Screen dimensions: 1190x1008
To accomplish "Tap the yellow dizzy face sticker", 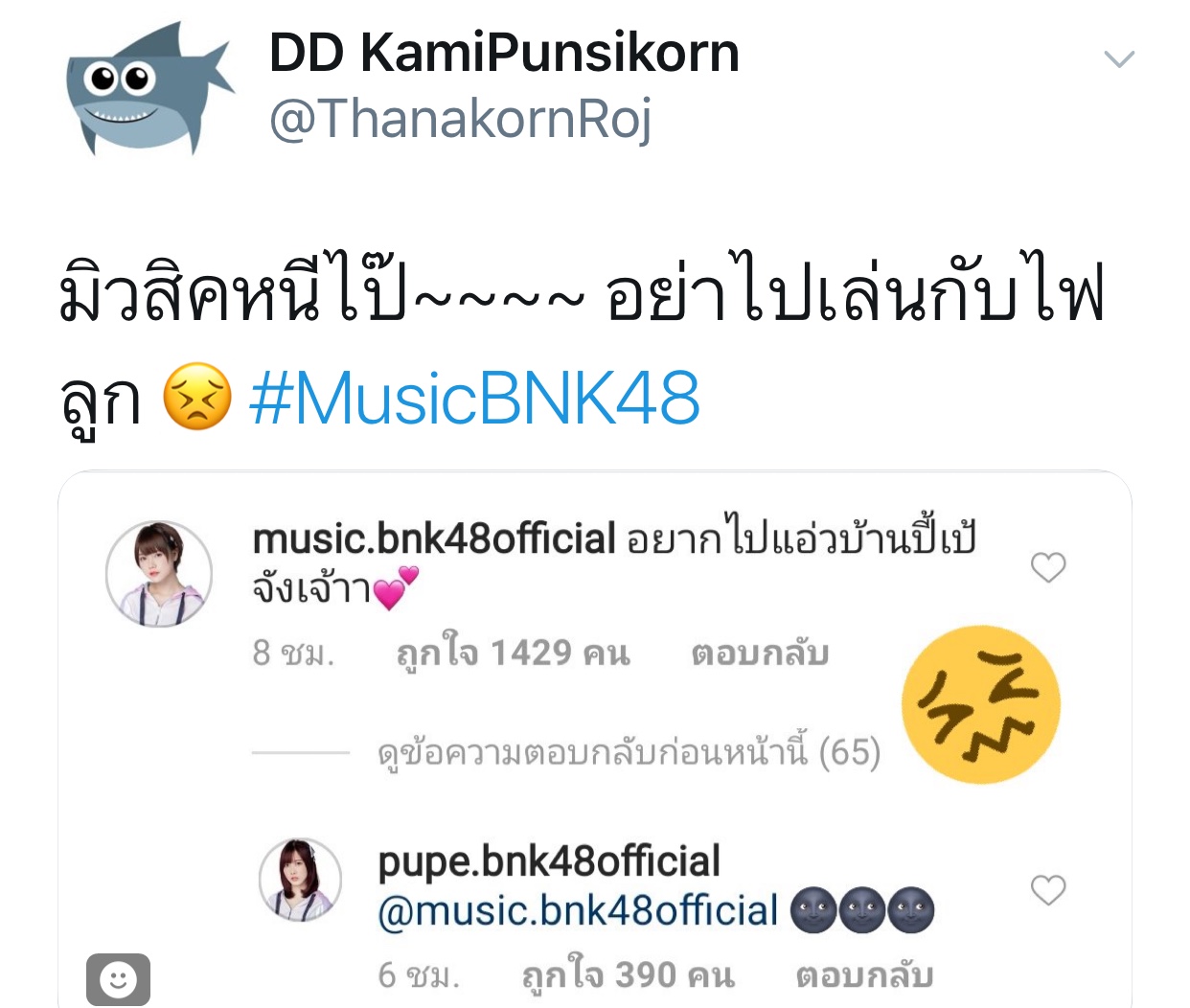I will pyautogui.click(x=981, y=705).
